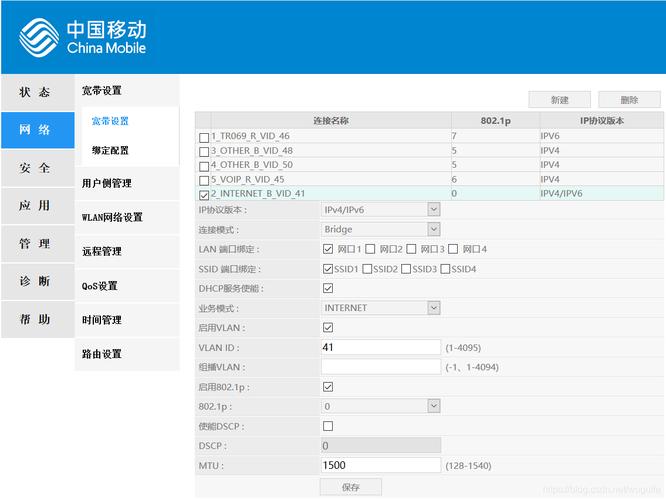Click the 802.1p column header

coord(496,121)
